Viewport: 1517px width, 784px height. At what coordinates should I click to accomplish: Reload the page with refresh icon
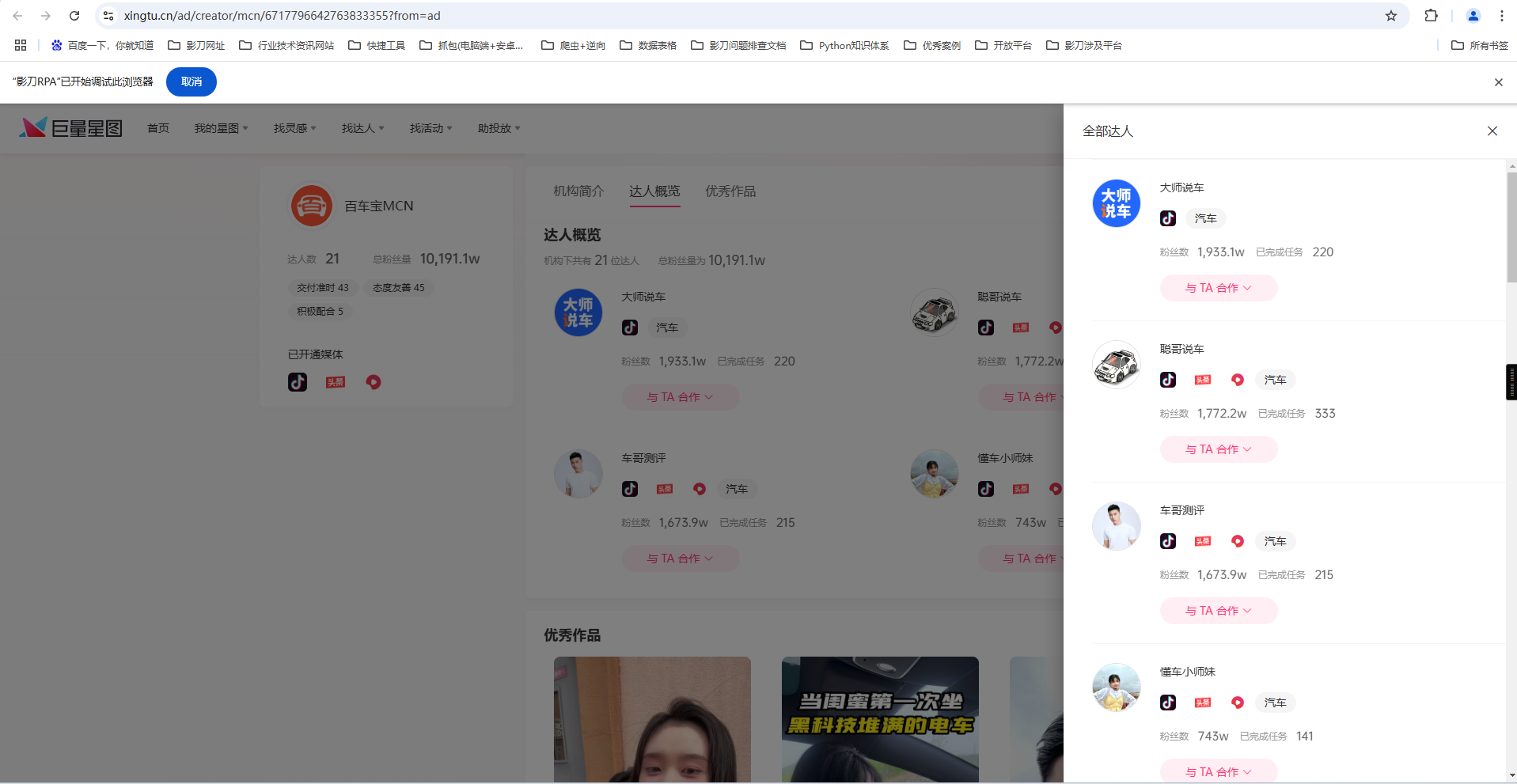[x=74, y=16]
